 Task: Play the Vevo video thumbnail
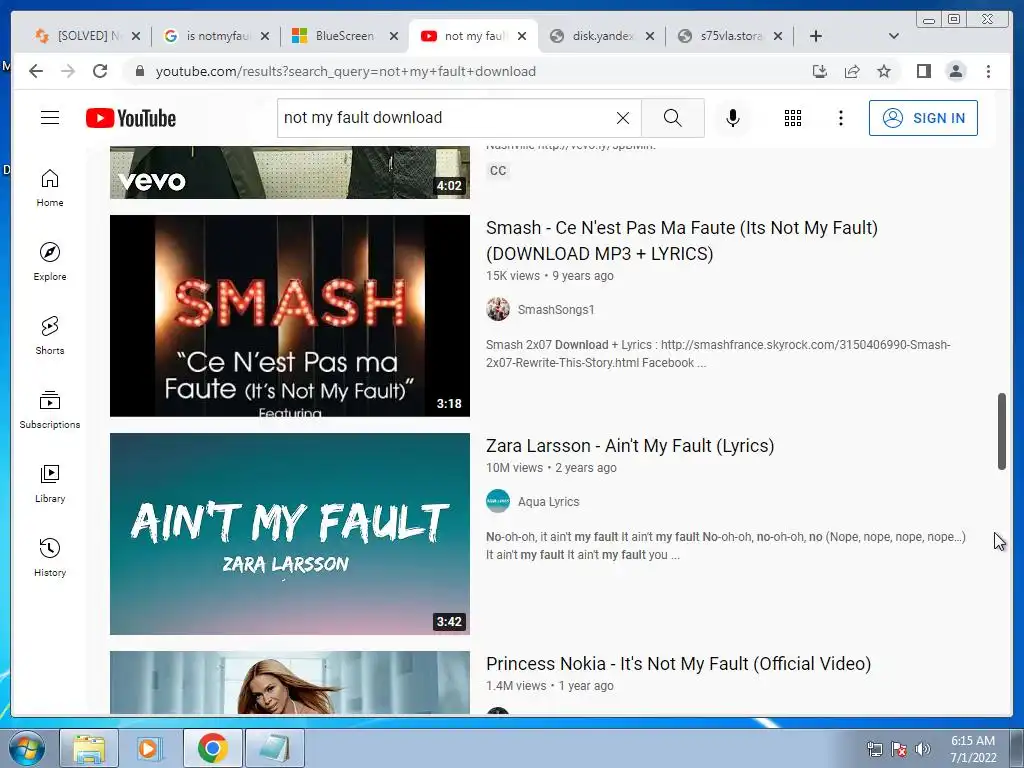pyautogui.click(x=290, y=172)
